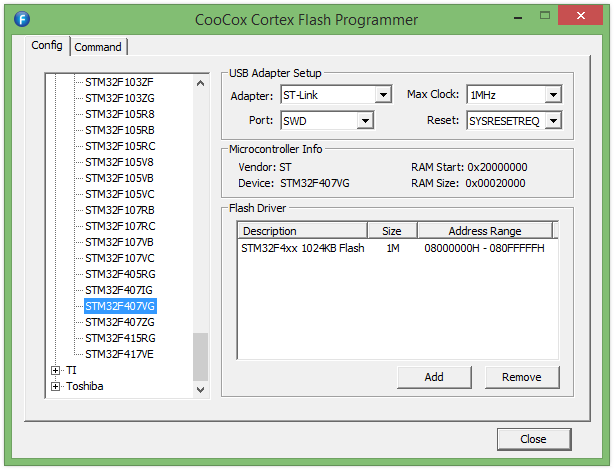Click the device tree scroll up arrow

200,83
